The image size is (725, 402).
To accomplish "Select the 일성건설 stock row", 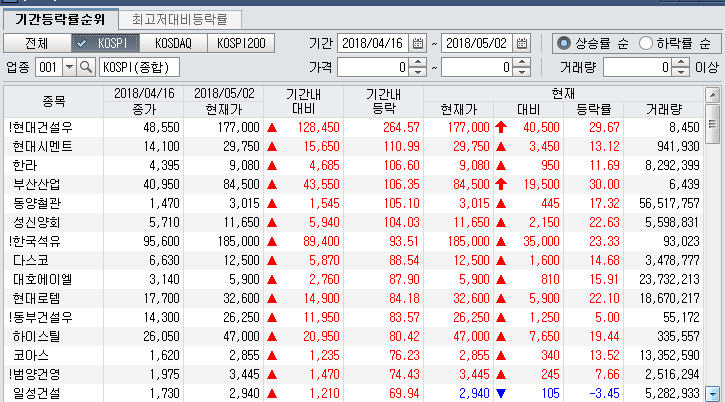I will [x=354, y=393].
